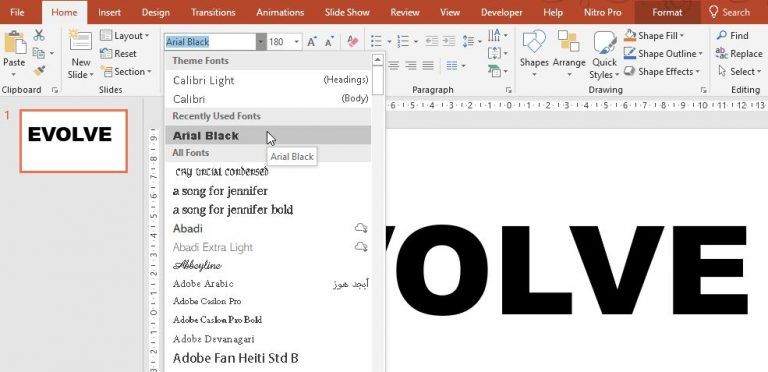Choose Arial Black in Recently Used Fonts

(x=267, y=136)
